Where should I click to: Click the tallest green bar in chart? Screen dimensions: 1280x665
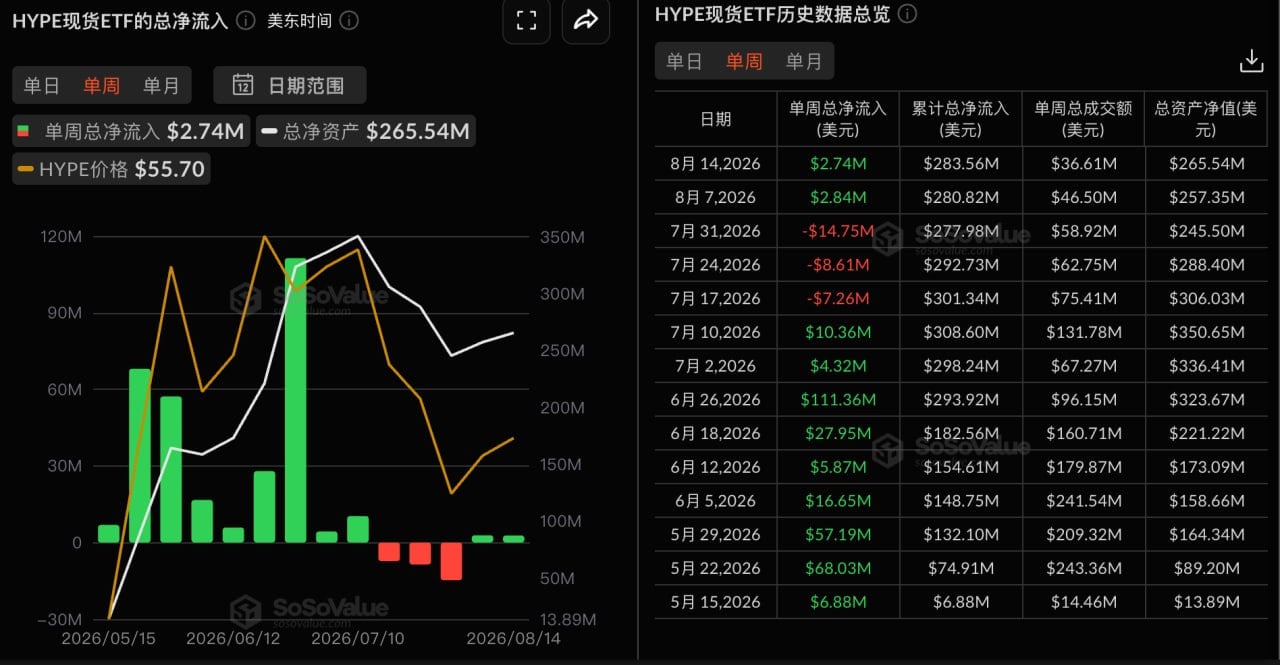295,400
